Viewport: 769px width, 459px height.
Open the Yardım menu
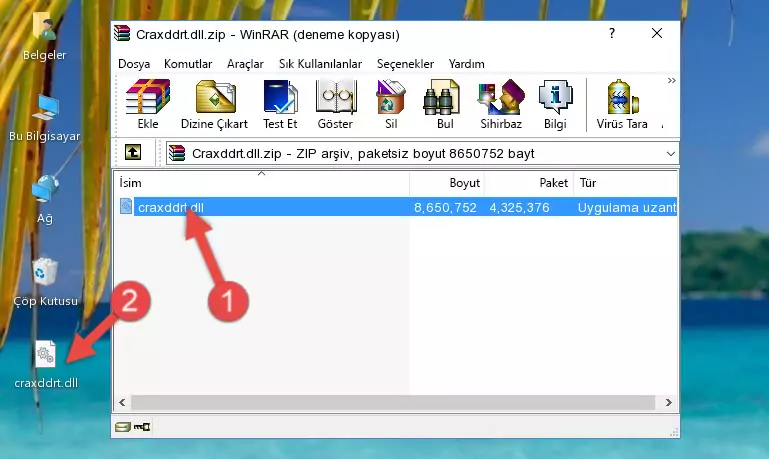click(x=466, y=64)
